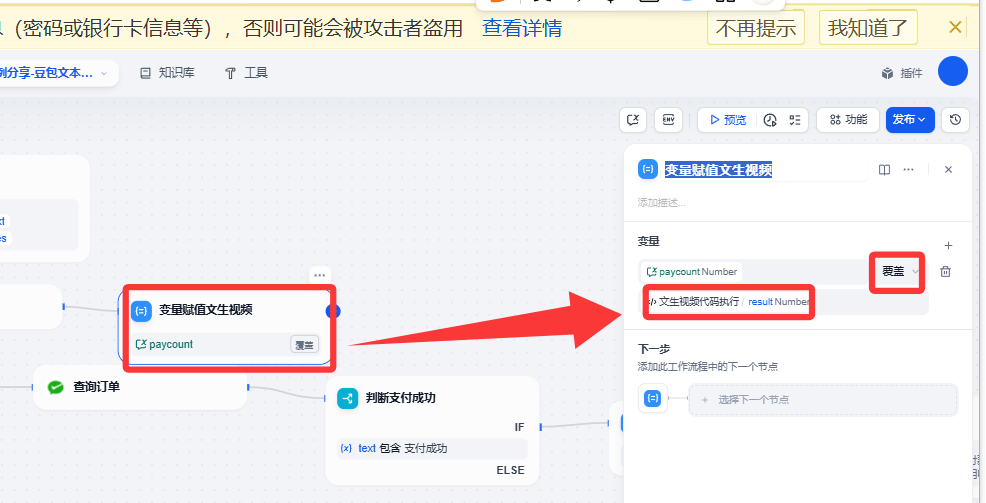Delete the paycount variable assignment

coord(945,272)
